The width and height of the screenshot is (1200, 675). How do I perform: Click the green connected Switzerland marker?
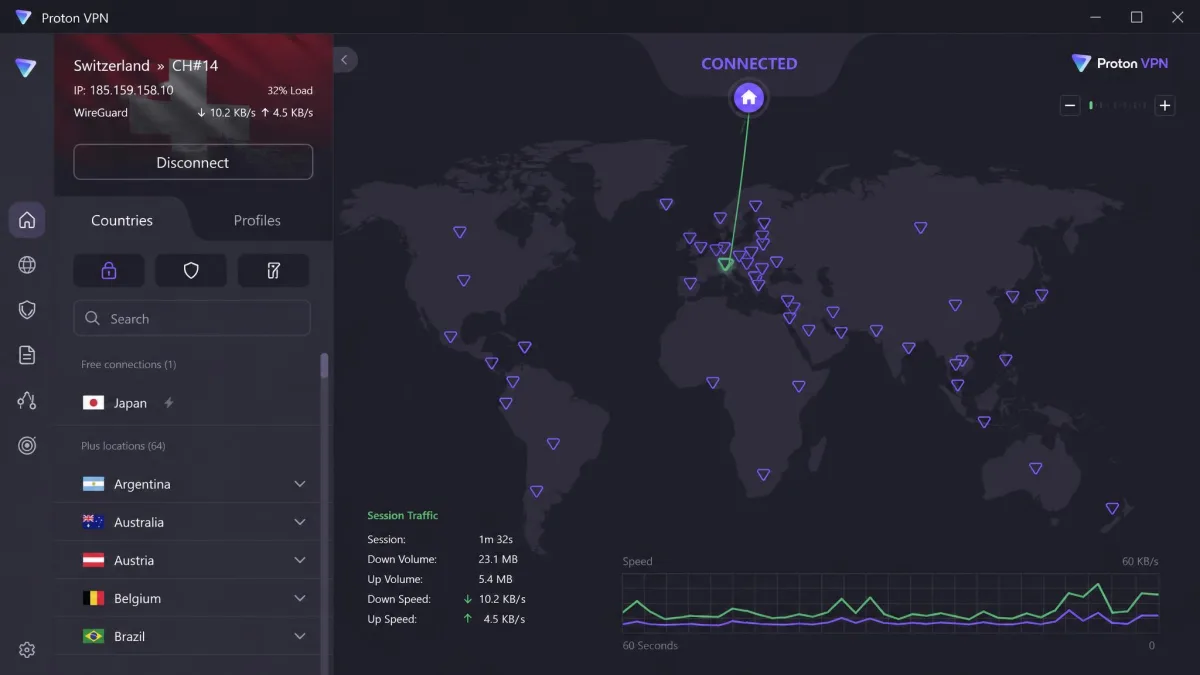(x=725, y=265)
